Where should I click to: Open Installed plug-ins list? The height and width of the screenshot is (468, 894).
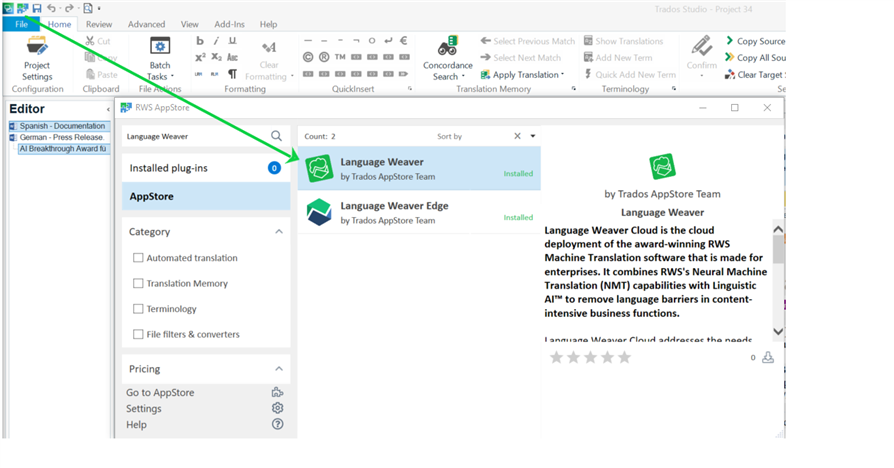(x=206, y=168)
